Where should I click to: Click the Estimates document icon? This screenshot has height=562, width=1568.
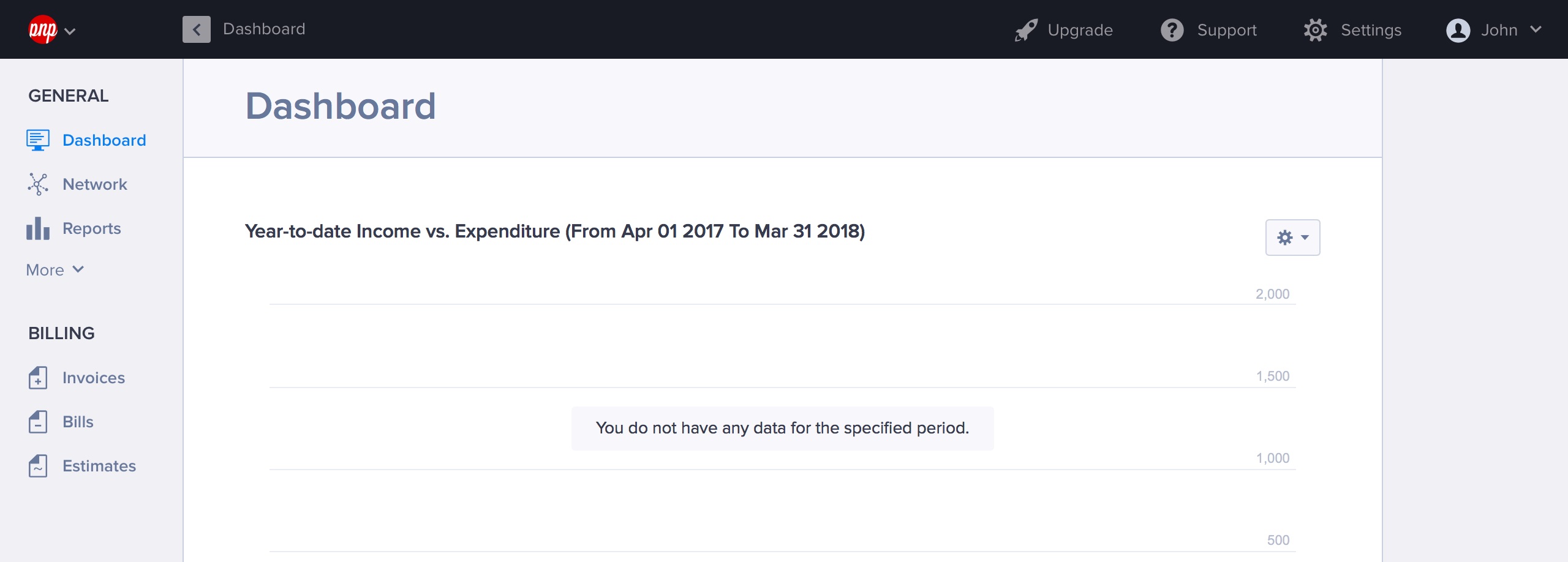(38, 466)
